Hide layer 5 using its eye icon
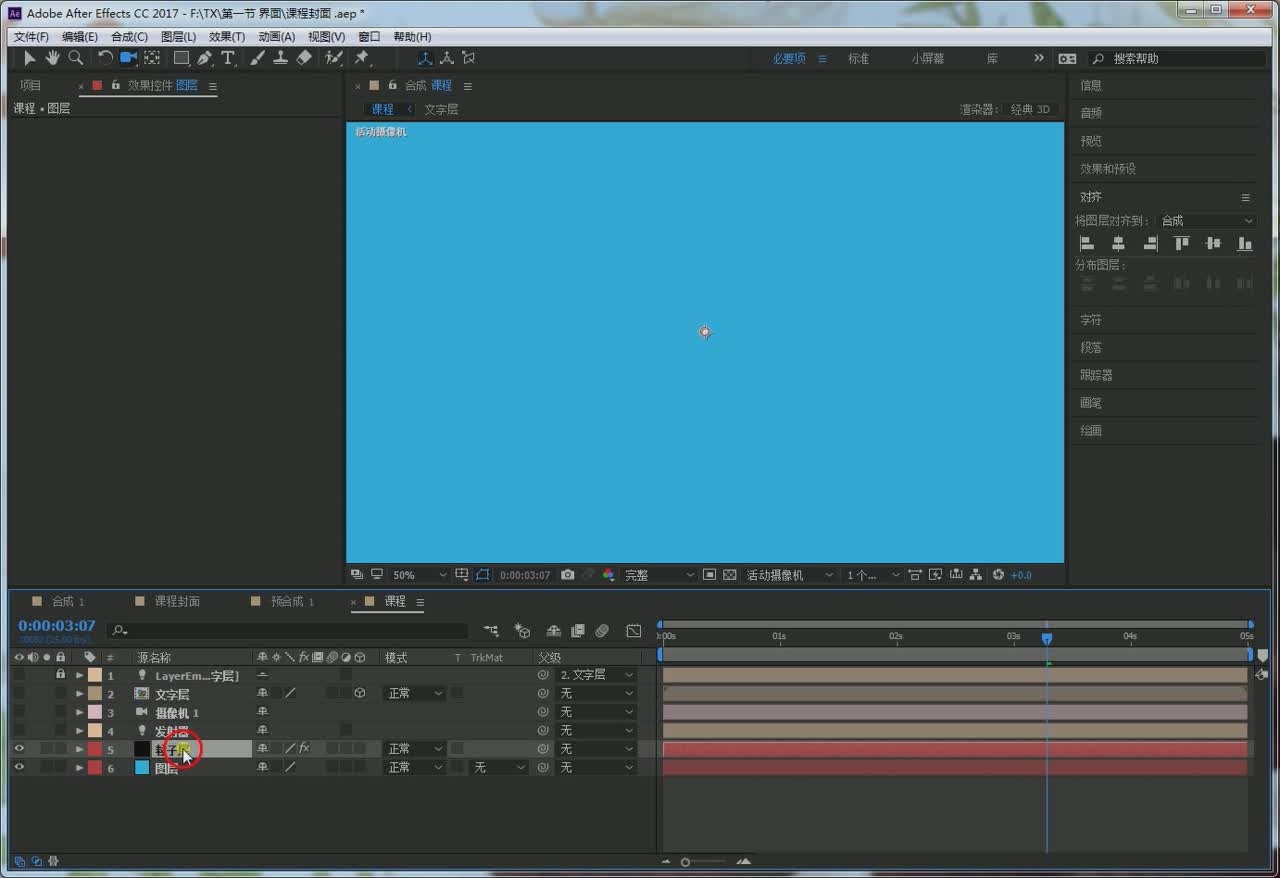1280x878 pixels. (19, 749)
